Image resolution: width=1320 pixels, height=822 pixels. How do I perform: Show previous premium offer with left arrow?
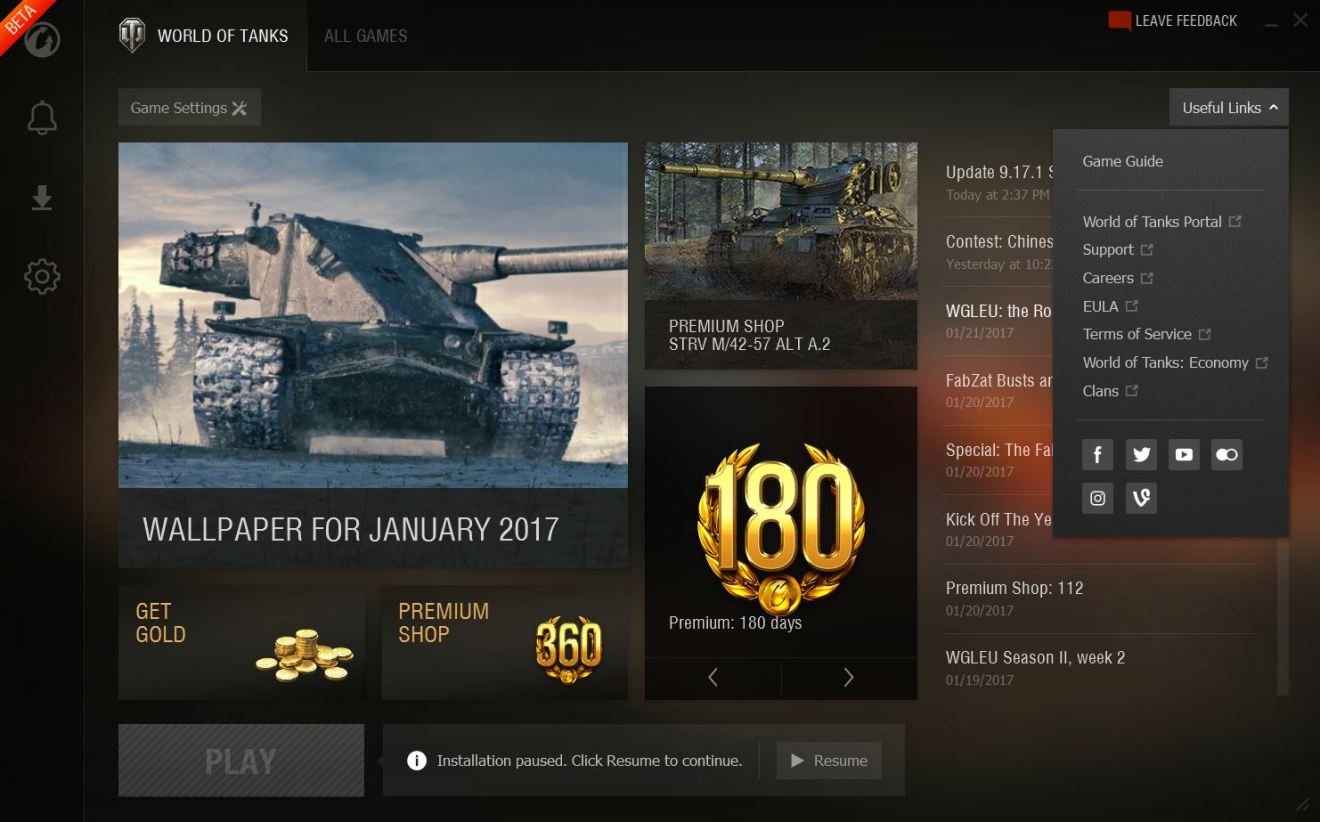click(713, 678)
